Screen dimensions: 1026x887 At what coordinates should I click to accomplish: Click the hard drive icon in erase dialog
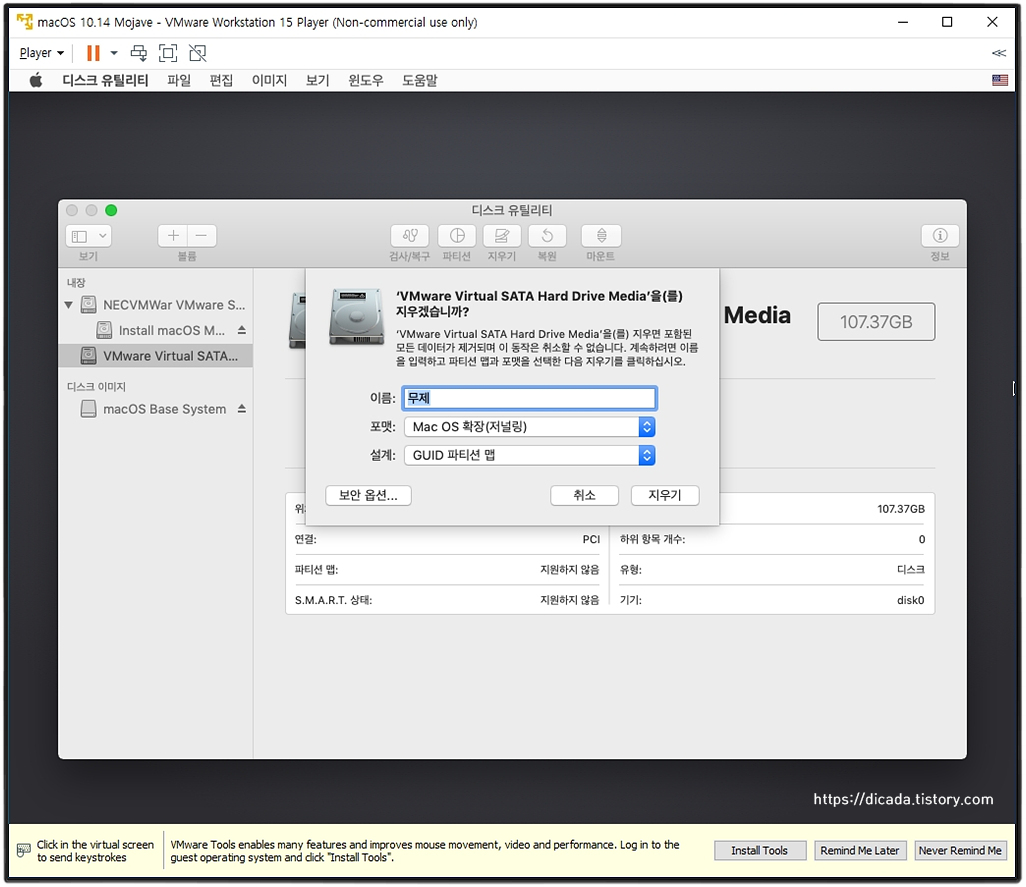pyautogui.click(x=357, y=317)
